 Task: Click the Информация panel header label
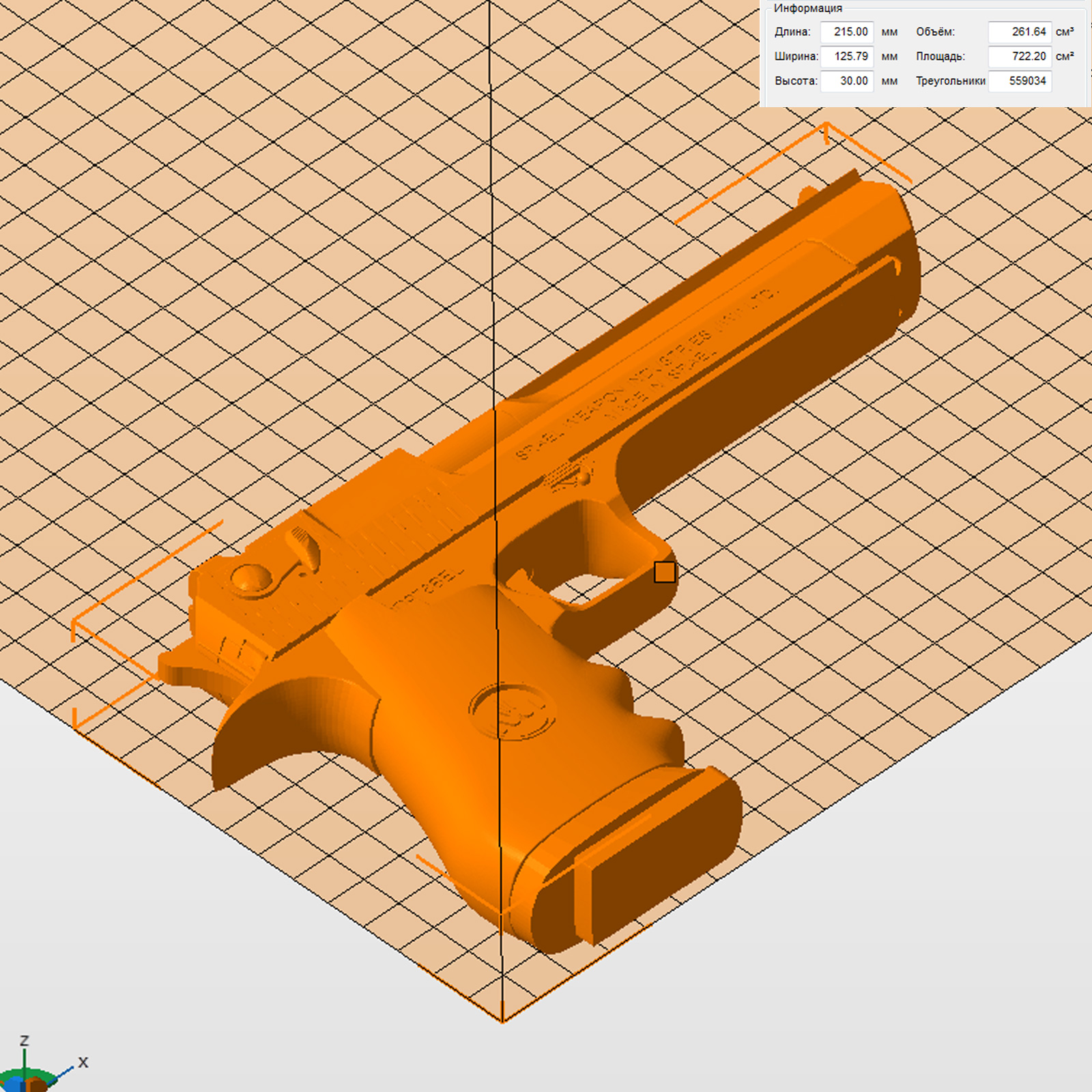coord(808,8)
